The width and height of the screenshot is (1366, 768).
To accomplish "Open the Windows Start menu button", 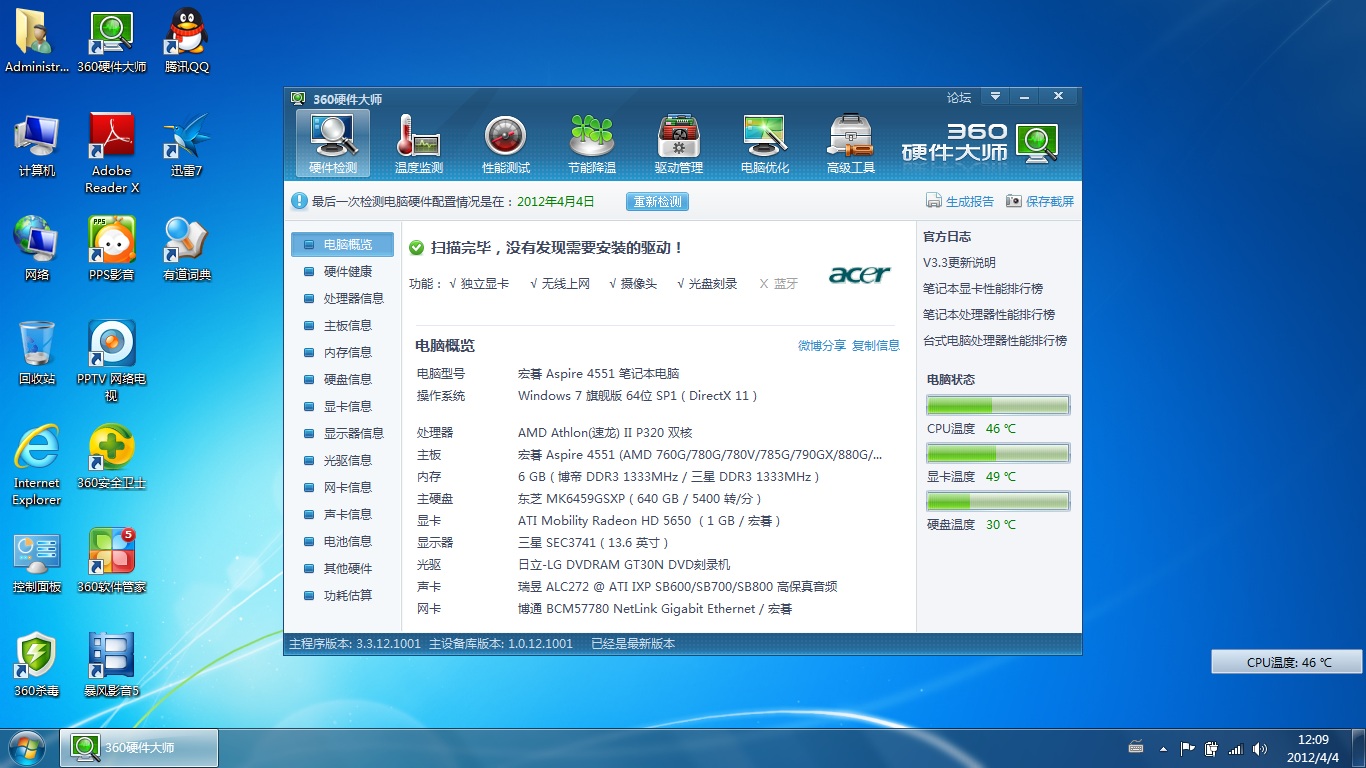I will tap(26, 747).
